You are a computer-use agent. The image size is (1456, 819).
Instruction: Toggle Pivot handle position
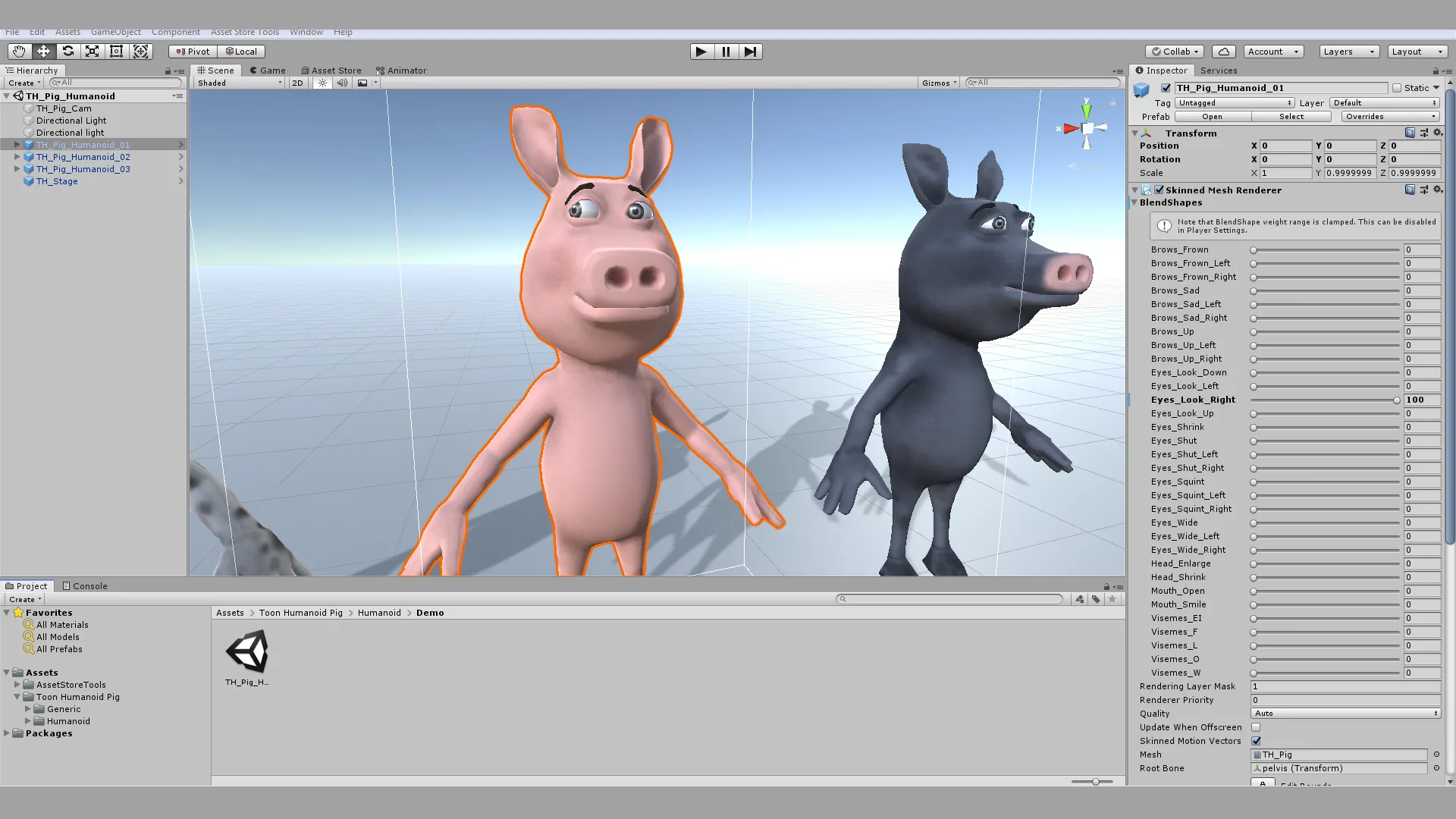tap(193, 52)
